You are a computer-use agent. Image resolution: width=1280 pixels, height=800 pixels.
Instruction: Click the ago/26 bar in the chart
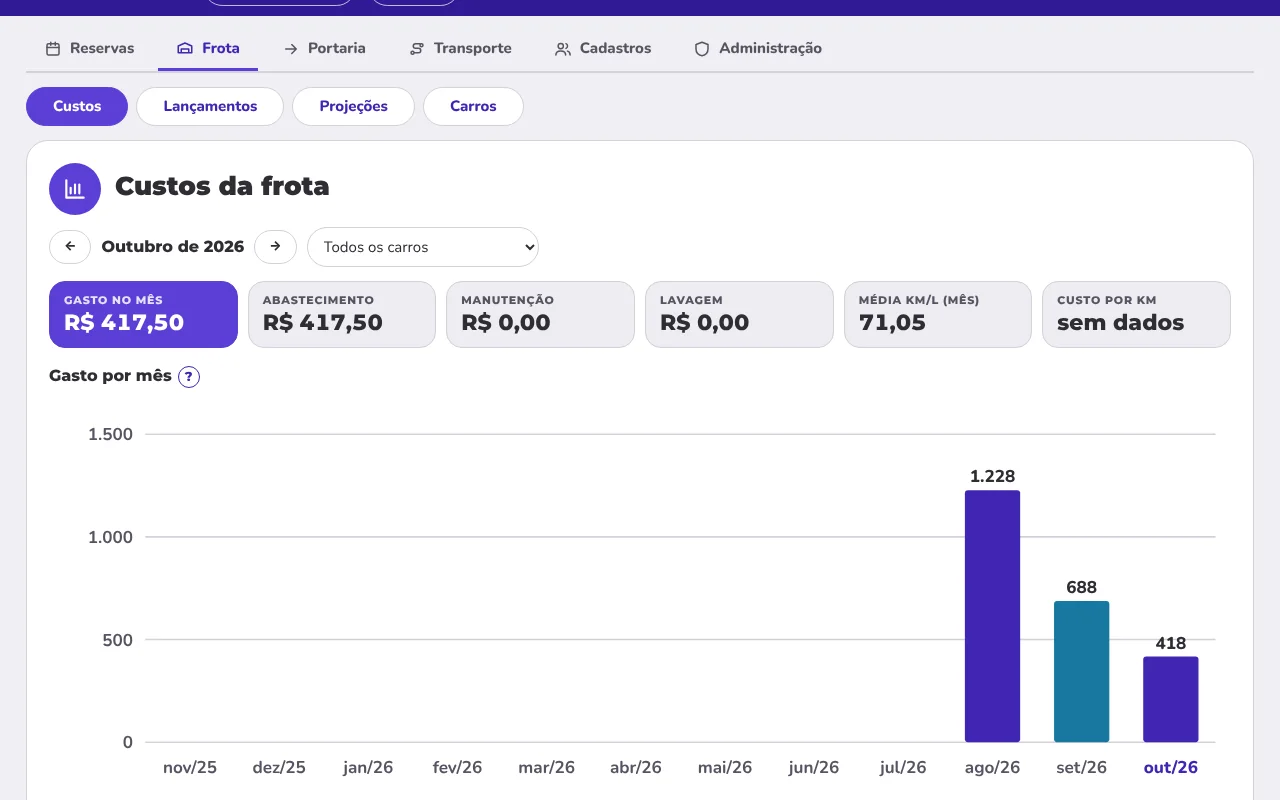tap(992, 616)
